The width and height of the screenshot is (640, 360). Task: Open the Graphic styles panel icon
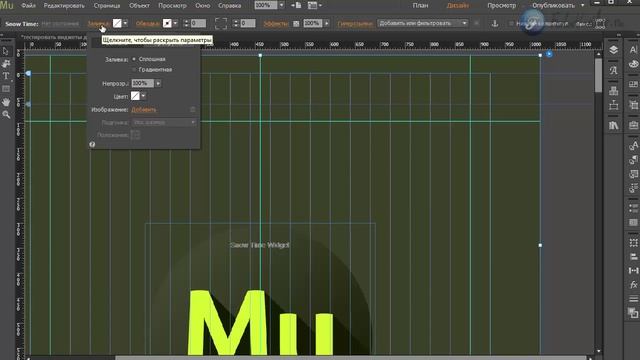[x=633, y=174]
